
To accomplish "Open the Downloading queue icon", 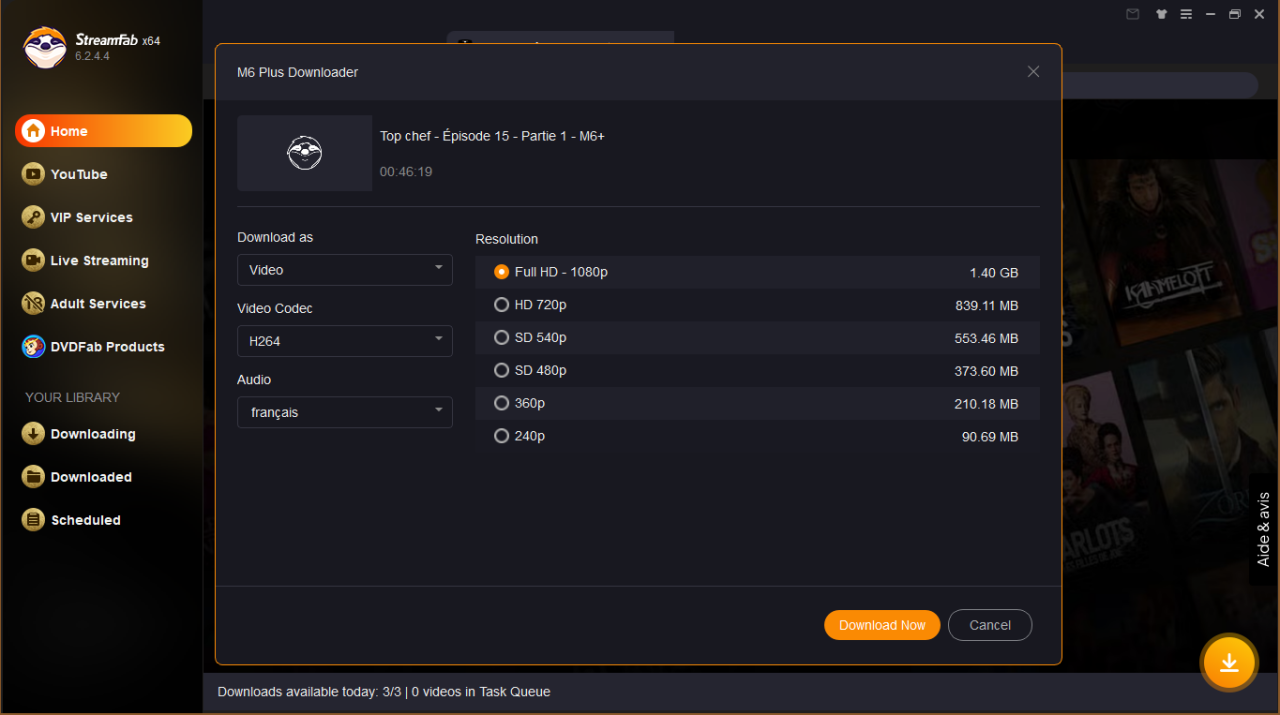I will [34, 434].
